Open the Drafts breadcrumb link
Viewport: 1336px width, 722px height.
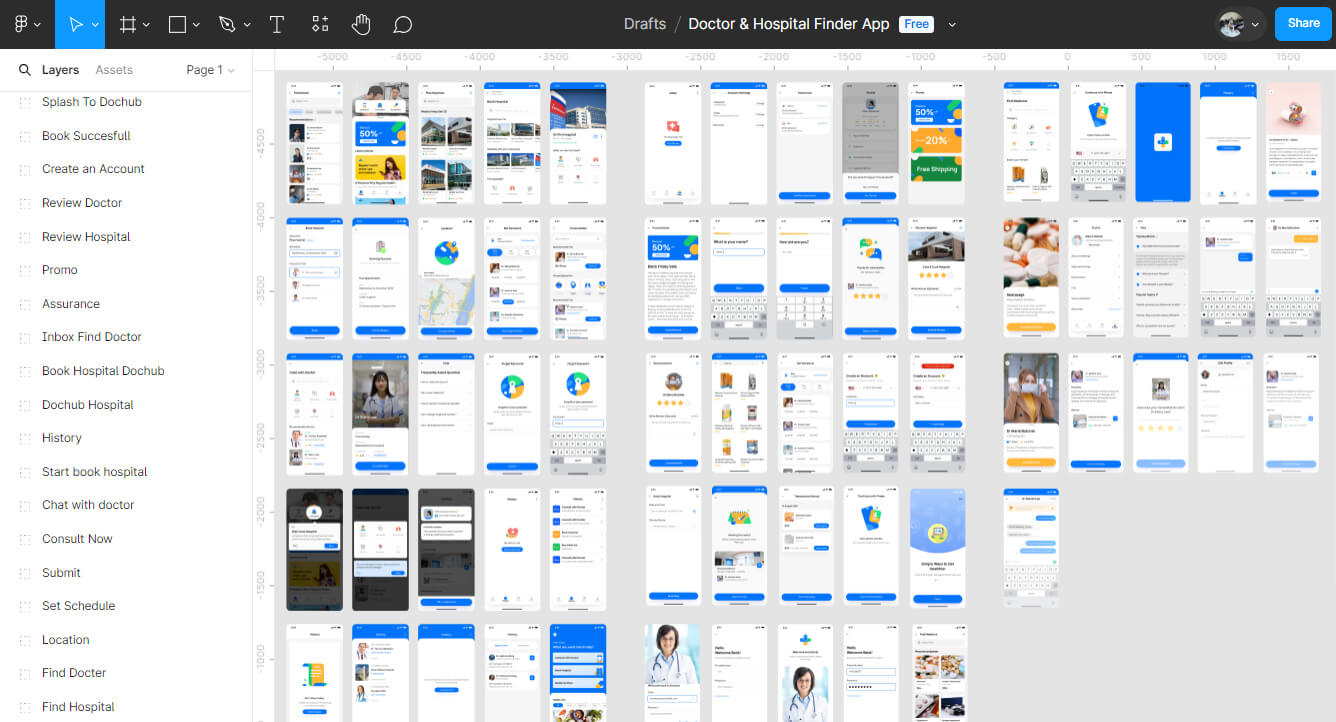pos(644,24)
